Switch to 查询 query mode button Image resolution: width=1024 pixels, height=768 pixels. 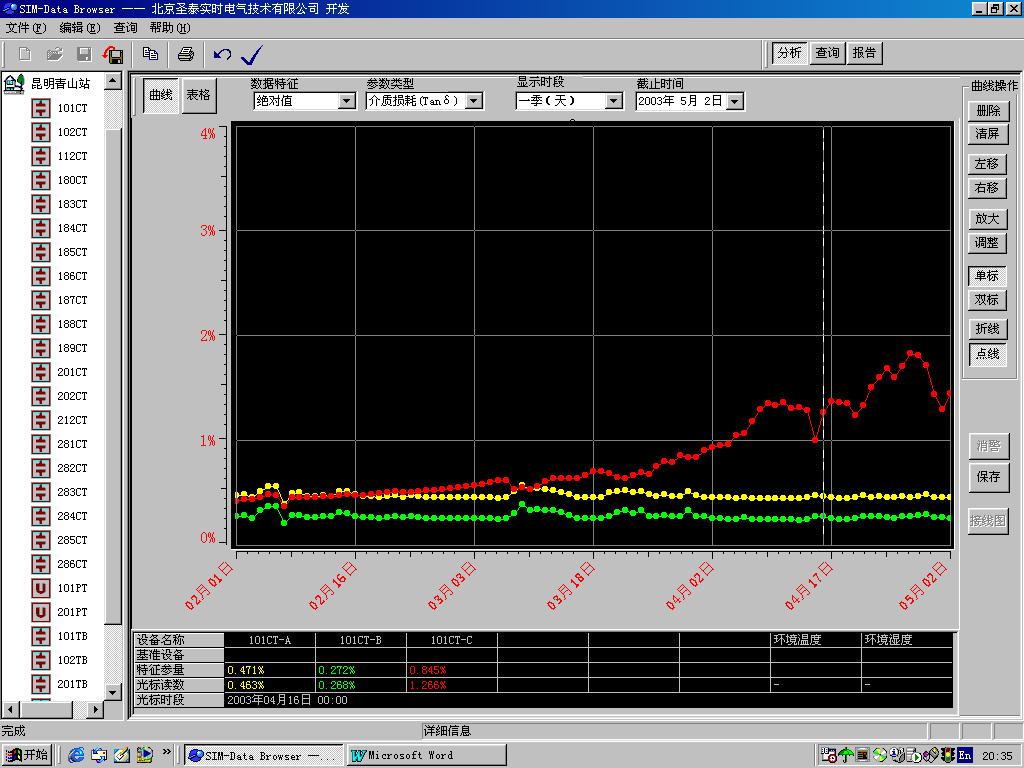tap(827, 53)
